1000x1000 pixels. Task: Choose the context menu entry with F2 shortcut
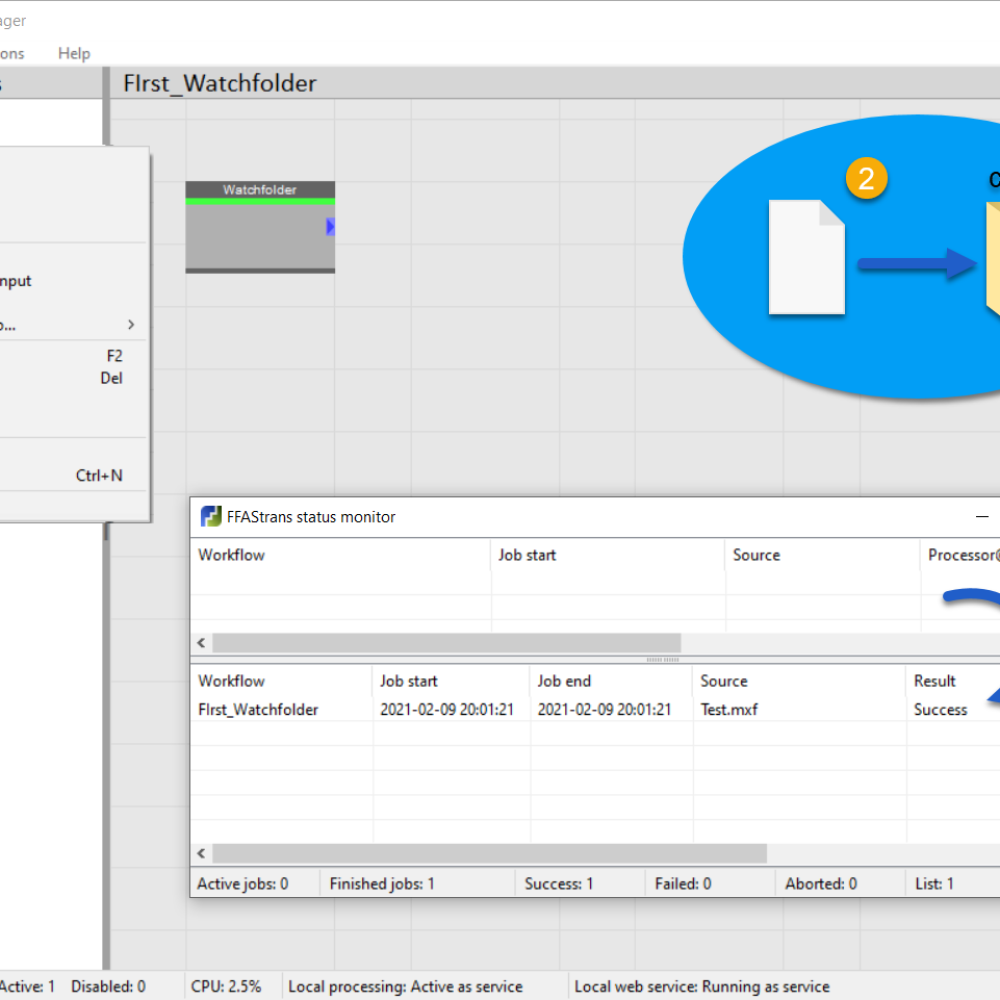[x=73, y=356]
